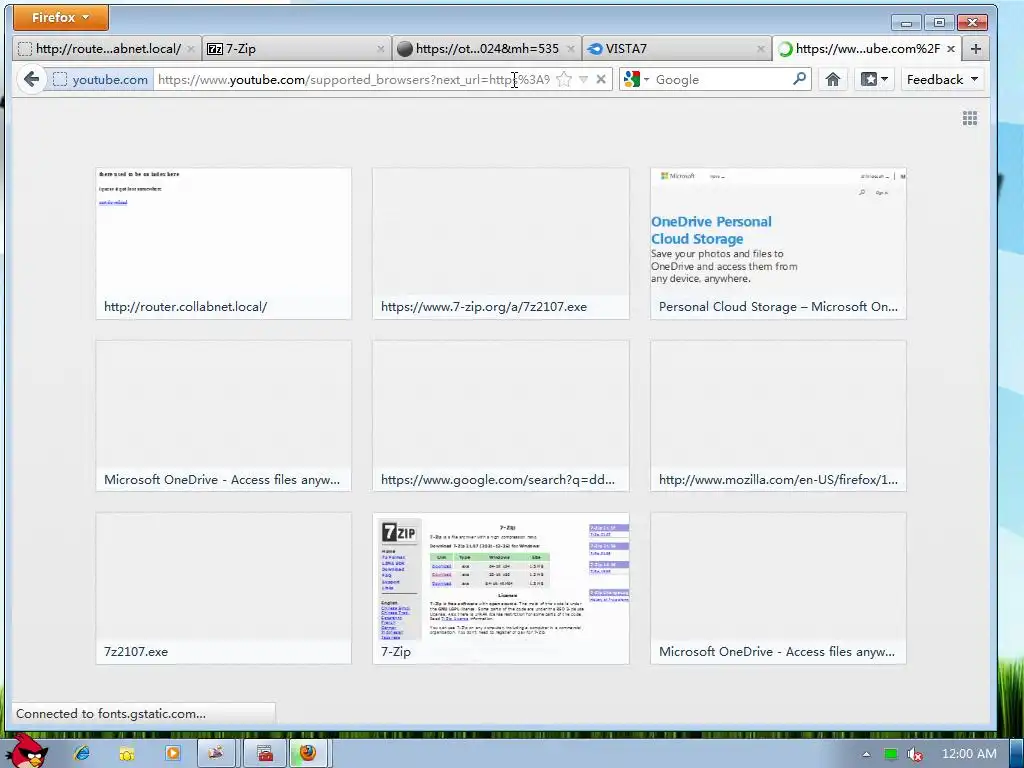The image size is (1024, 768).
Task: Open the Feedback dropdown
Action: pos(942,80)
